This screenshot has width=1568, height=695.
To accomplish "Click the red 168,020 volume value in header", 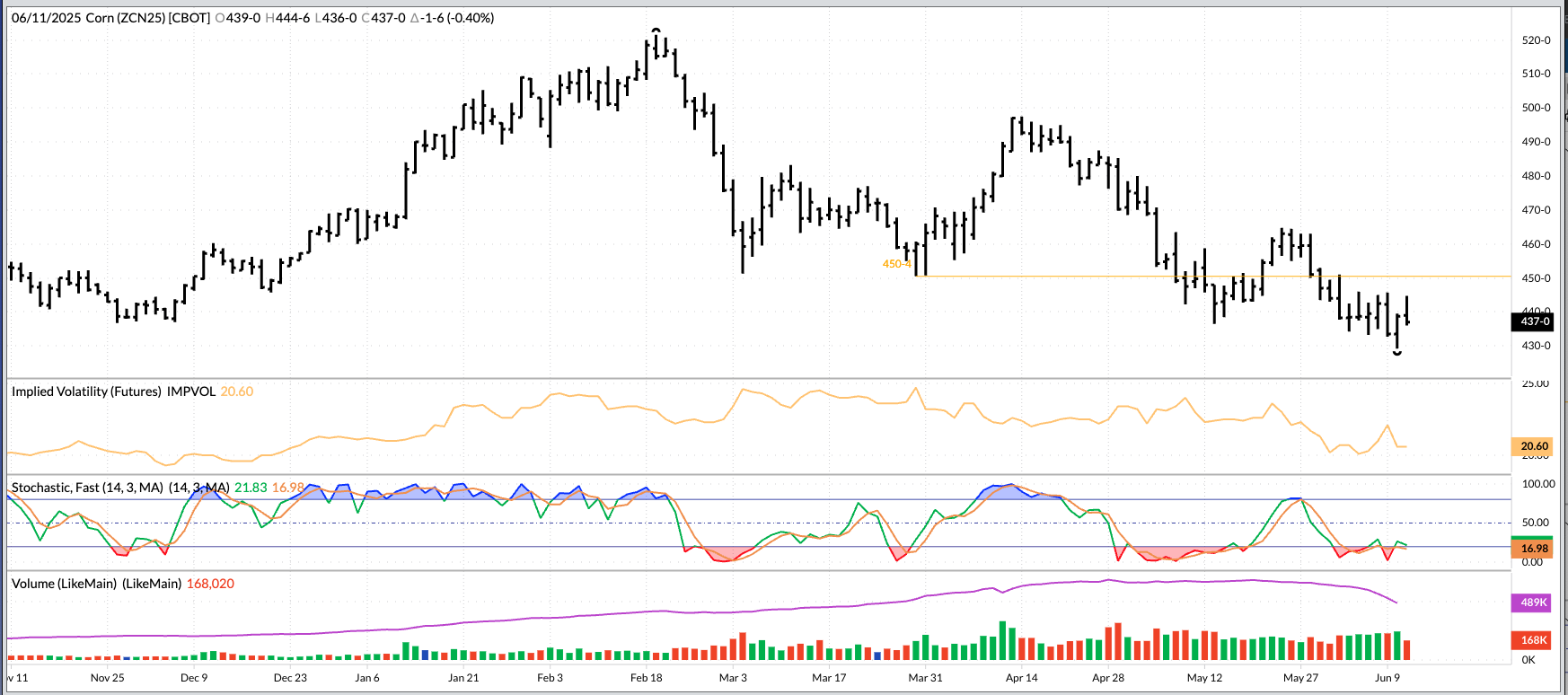I will tap(210, 584).
